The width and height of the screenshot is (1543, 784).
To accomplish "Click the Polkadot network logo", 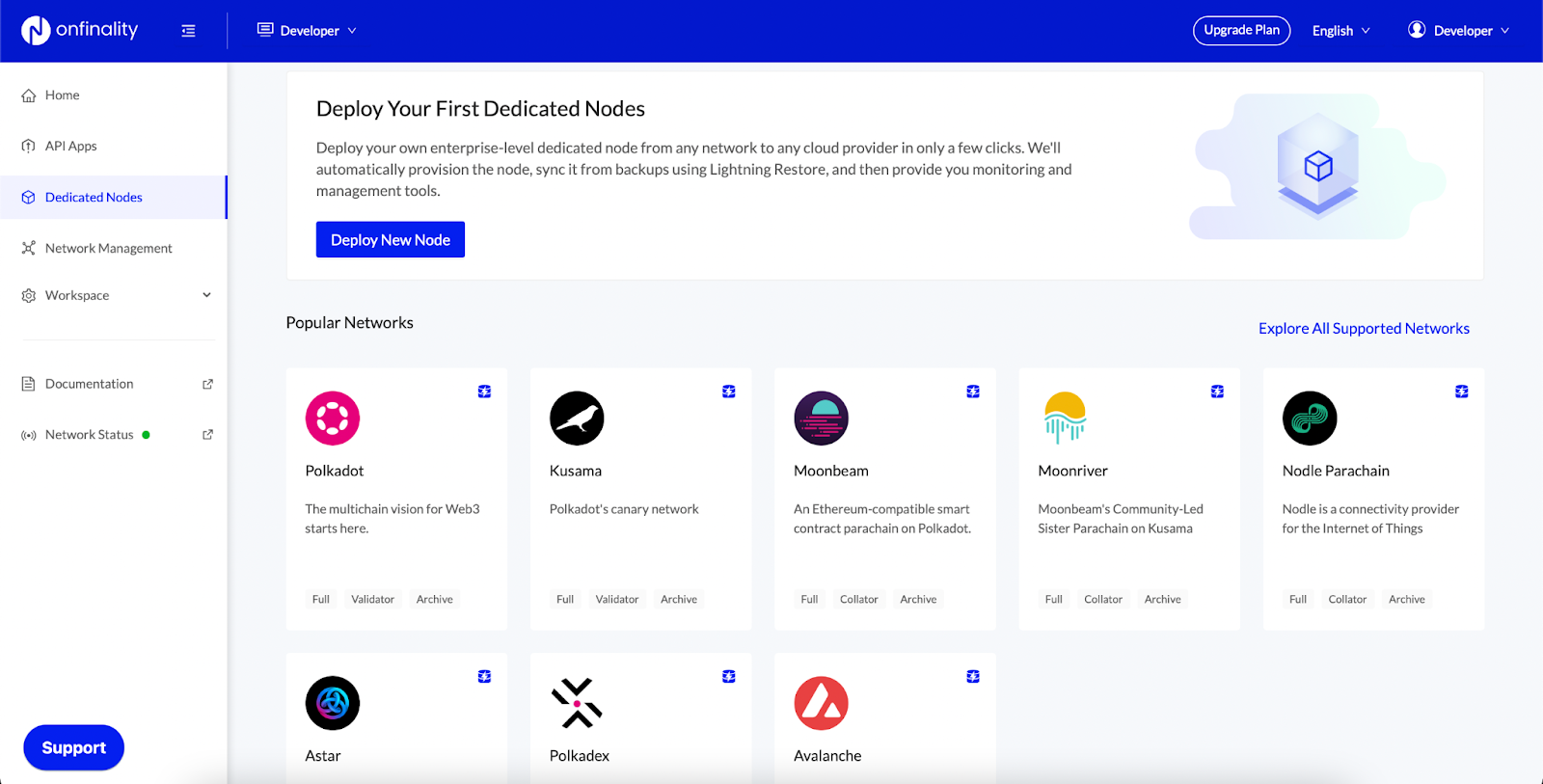I will [333, 419].
